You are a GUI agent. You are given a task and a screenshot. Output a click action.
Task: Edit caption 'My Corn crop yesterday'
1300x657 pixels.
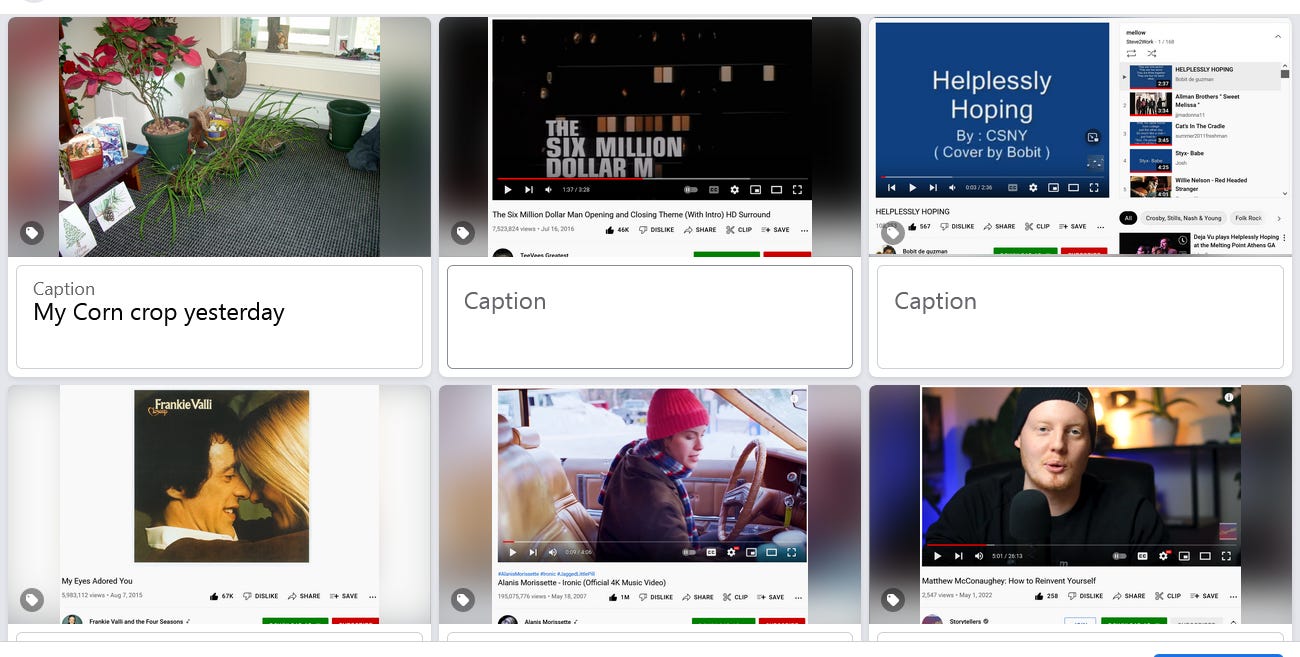tap(219, 317)
